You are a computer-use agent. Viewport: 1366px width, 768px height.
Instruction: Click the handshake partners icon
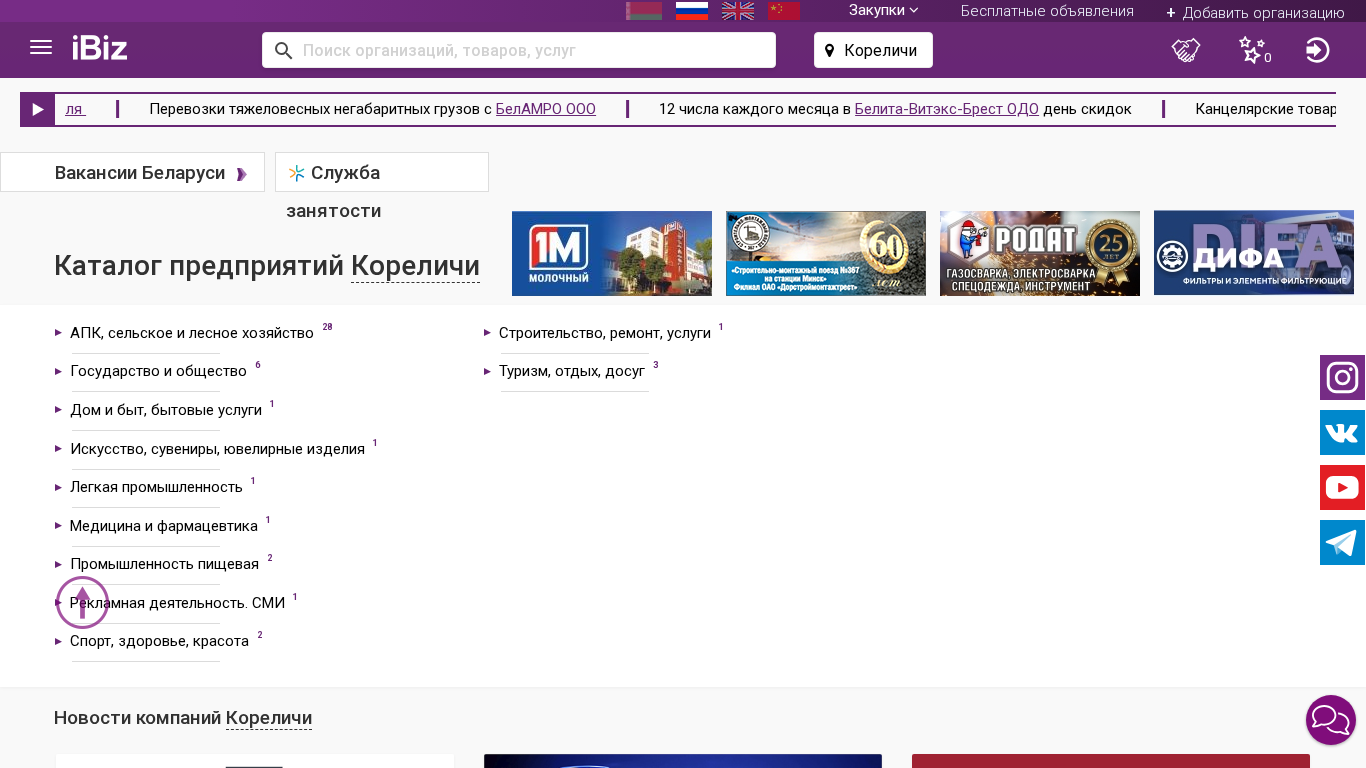1186,50
